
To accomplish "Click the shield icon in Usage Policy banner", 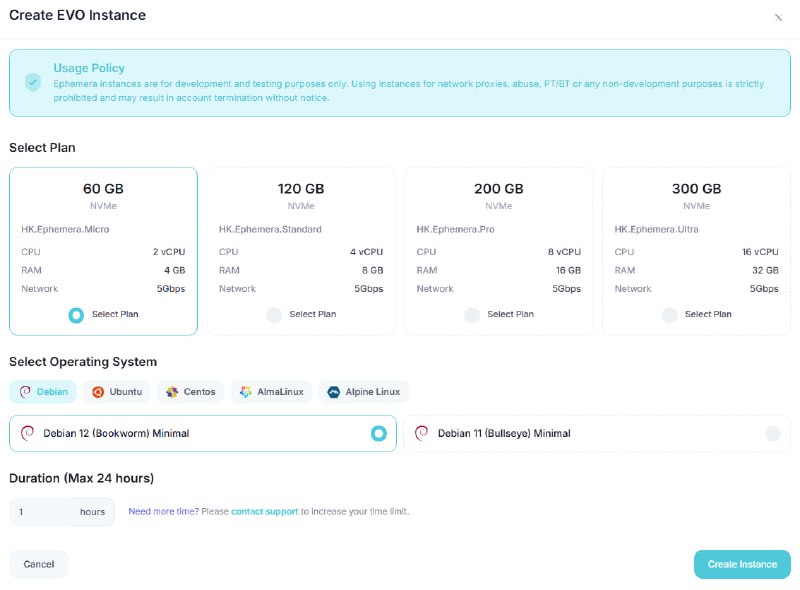I will coord(33,82).
